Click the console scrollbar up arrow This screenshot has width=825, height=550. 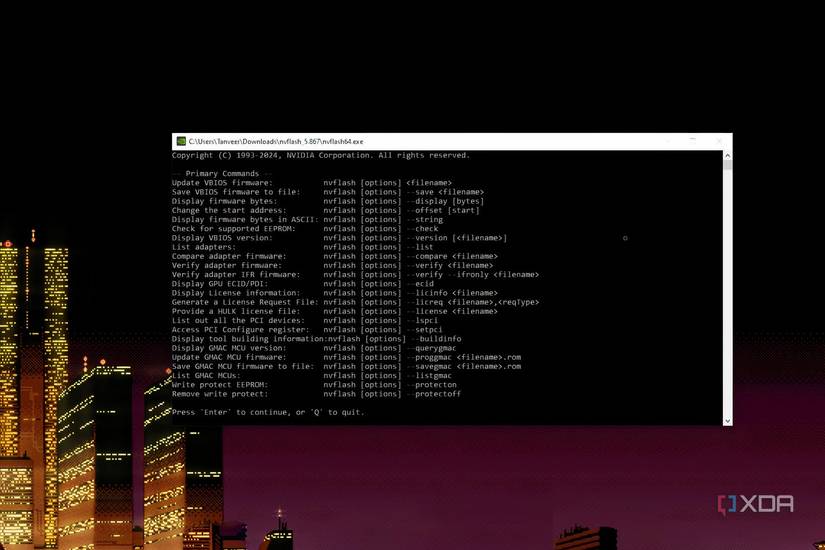coord(727,156)
